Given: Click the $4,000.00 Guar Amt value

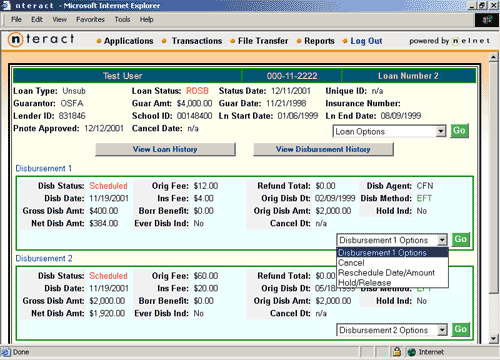Looking at the screenshot, I should click(194, 103).
